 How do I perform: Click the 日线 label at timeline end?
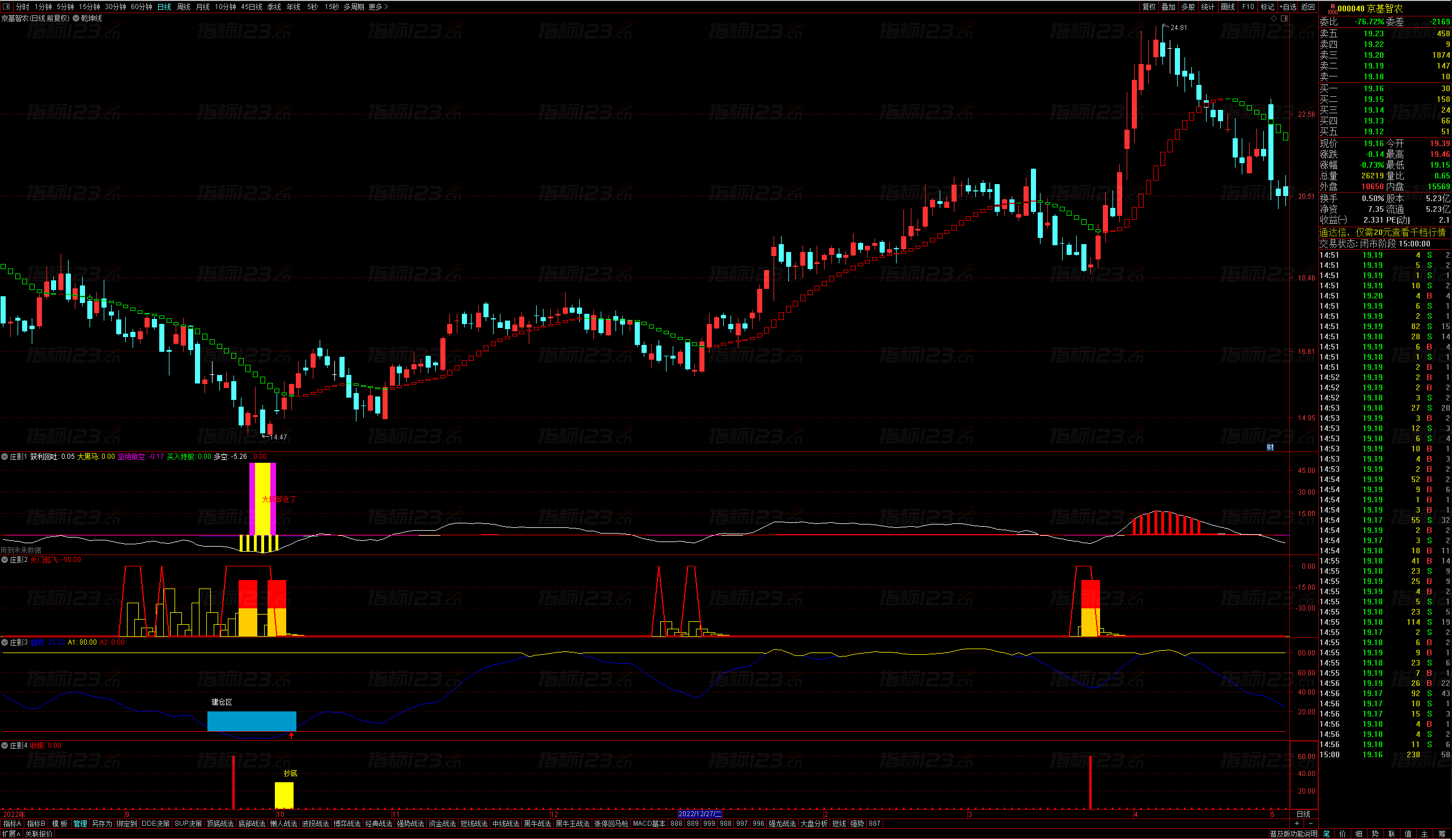pos(1304,815)
